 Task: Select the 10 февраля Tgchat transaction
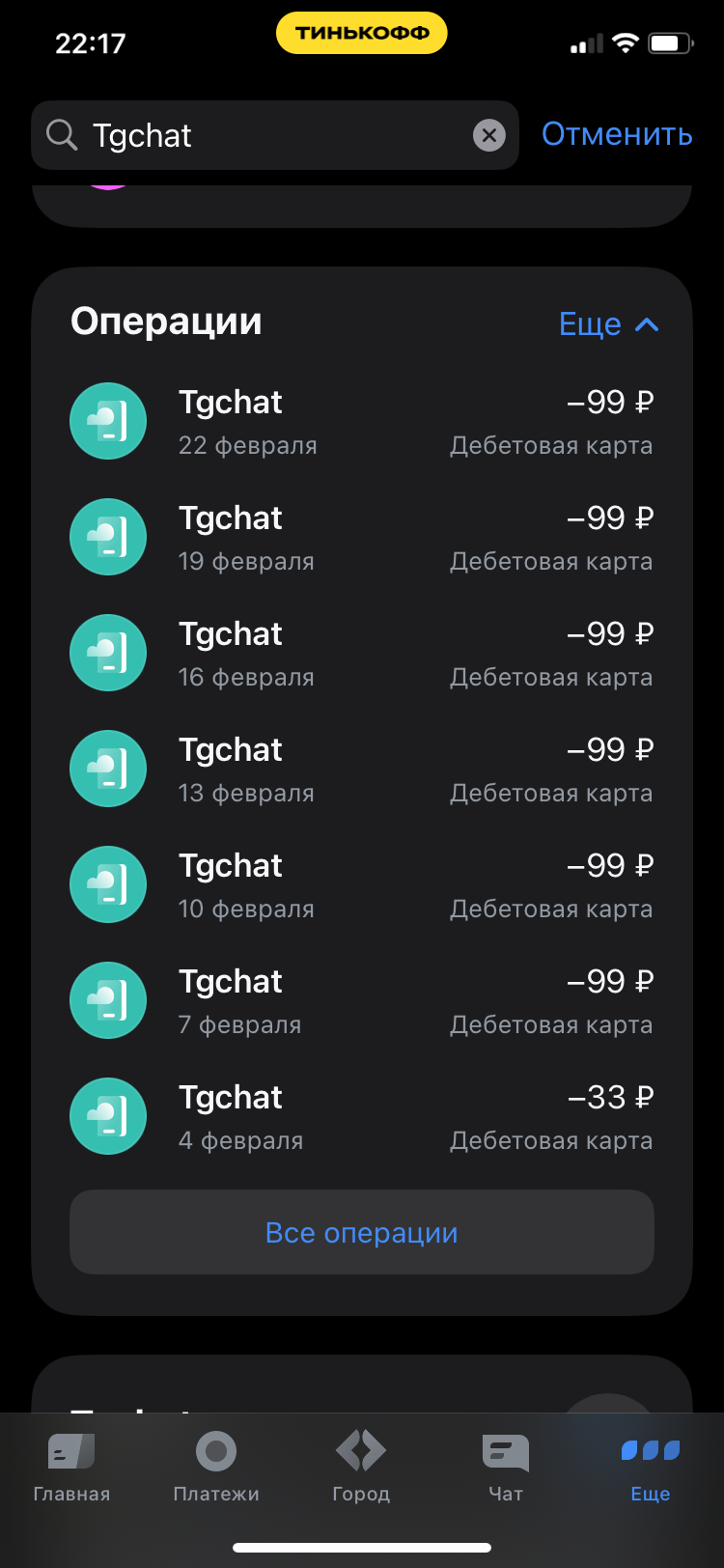pos(362,885)
